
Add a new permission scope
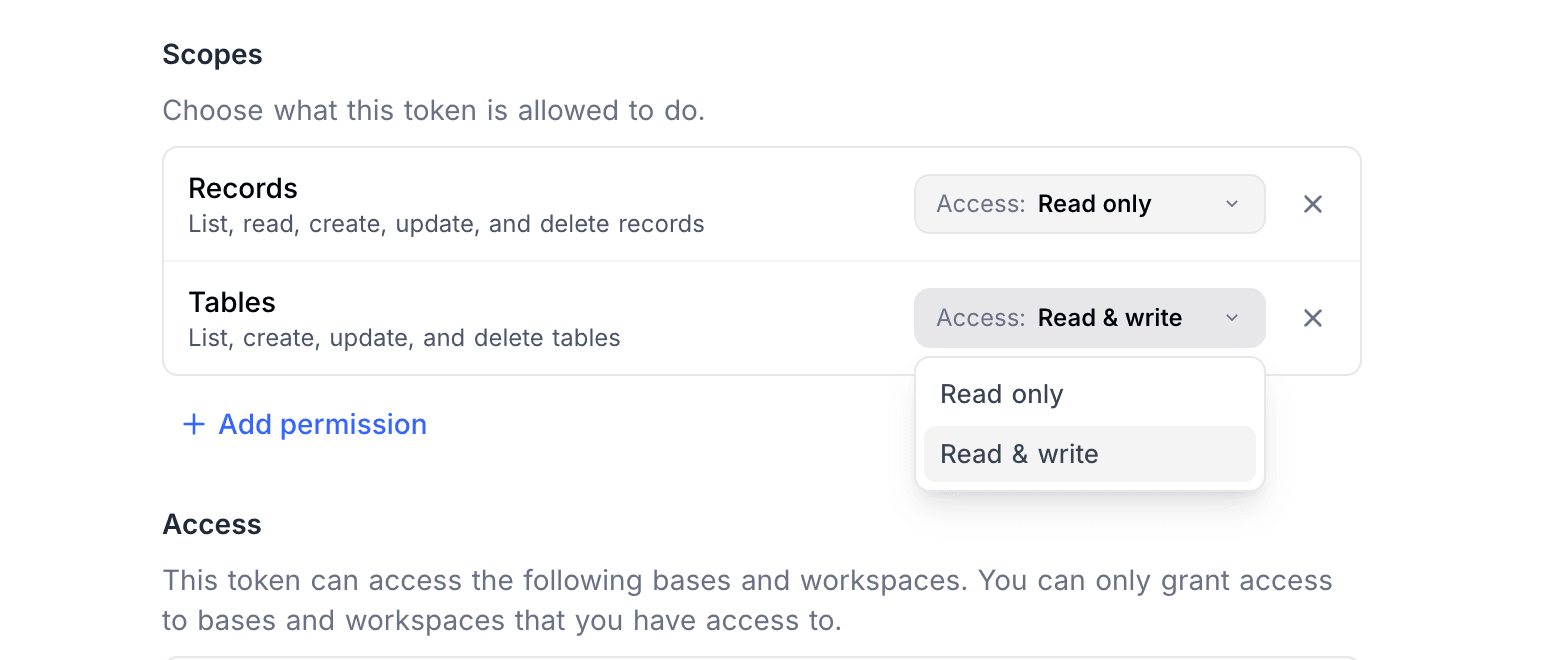[305, 424]
